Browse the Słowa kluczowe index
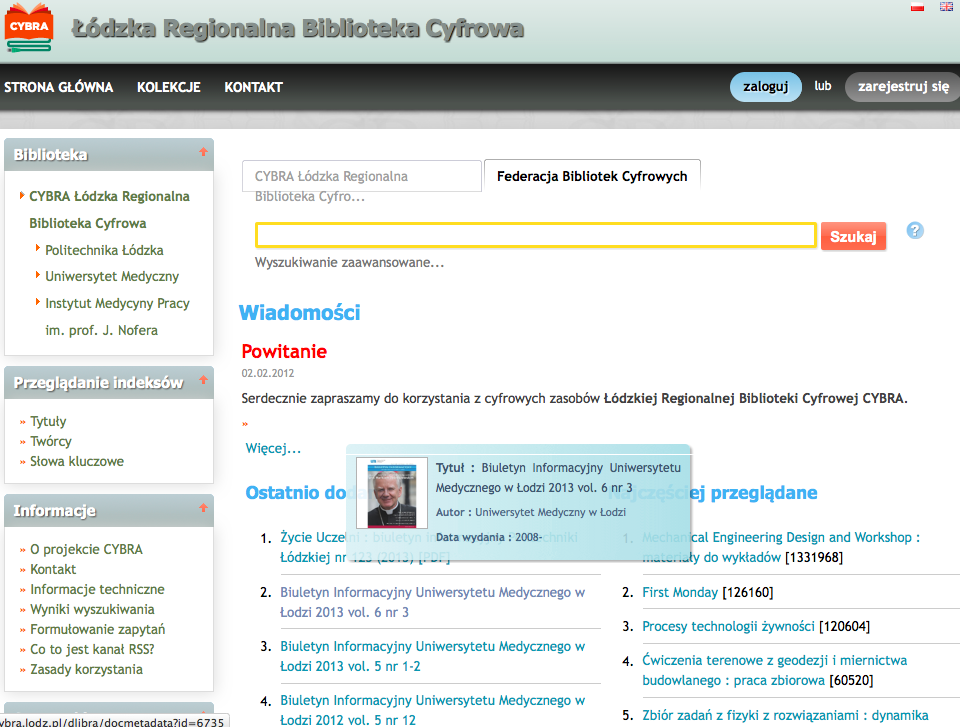Image resolution: width=960 pixels, height=727 pixels. point(77,461)
